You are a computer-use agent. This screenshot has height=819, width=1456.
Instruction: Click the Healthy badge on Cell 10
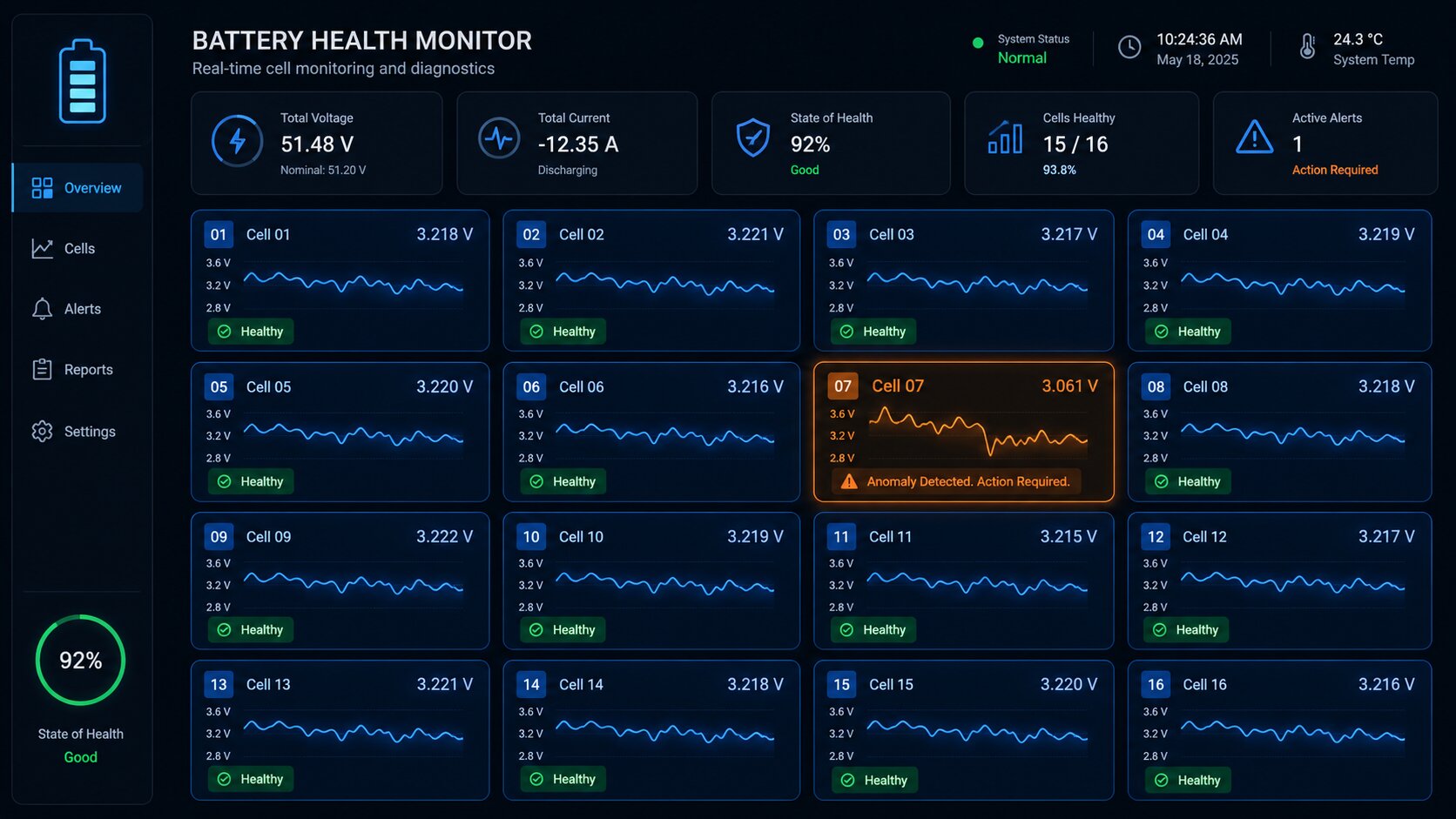coord(563,630)
